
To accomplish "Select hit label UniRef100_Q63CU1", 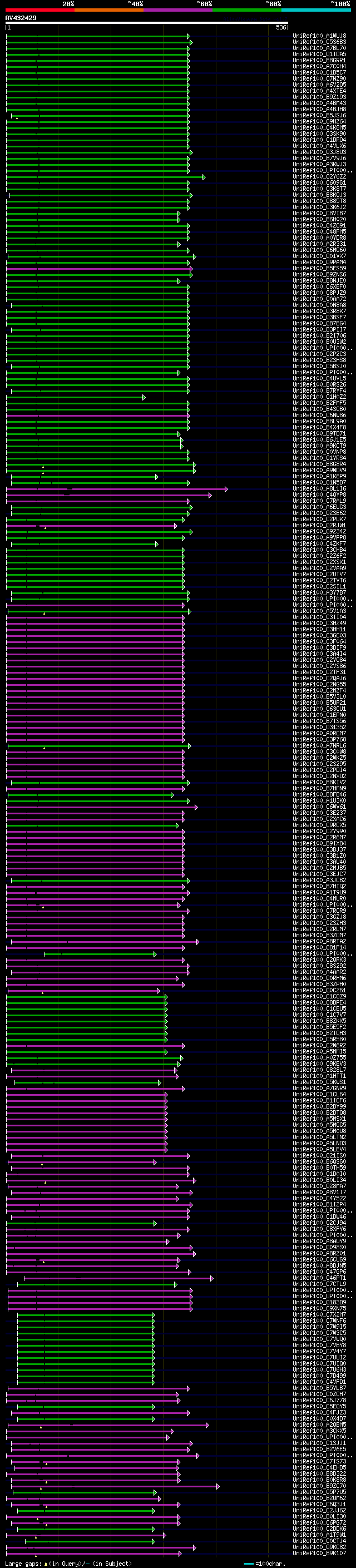I will click(319, 709).
